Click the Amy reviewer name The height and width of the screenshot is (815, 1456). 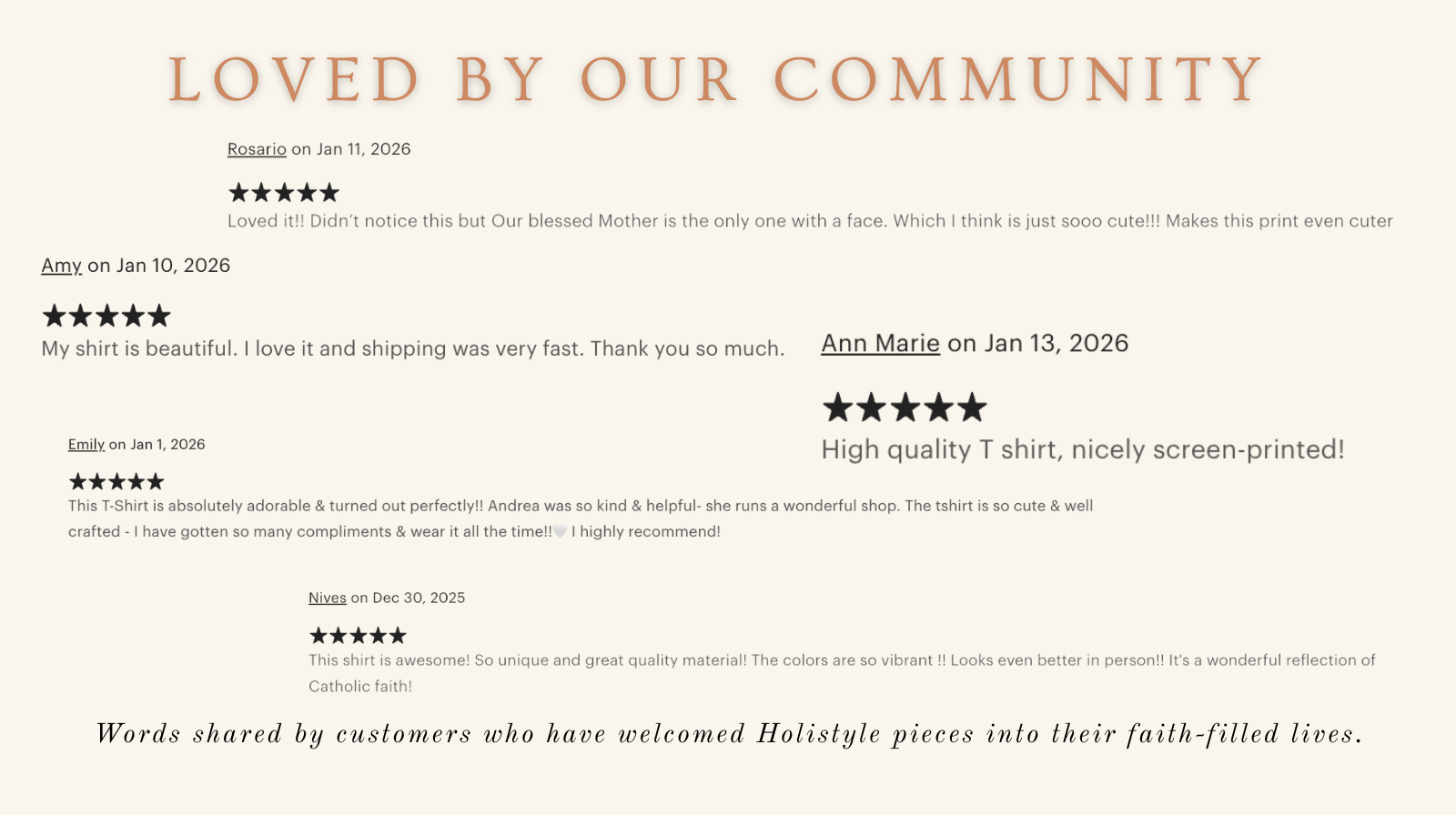tap(61, 266)
